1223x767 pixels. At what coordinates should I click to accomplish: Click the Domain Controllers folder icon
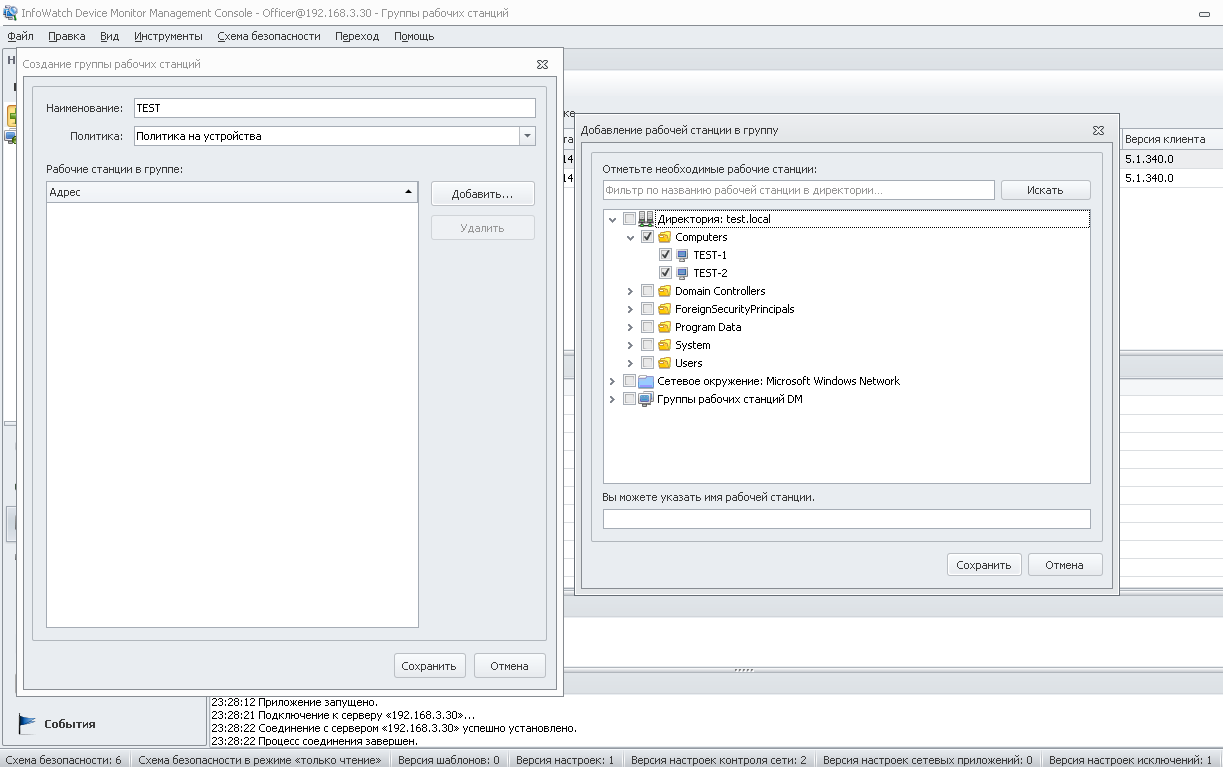664,291
